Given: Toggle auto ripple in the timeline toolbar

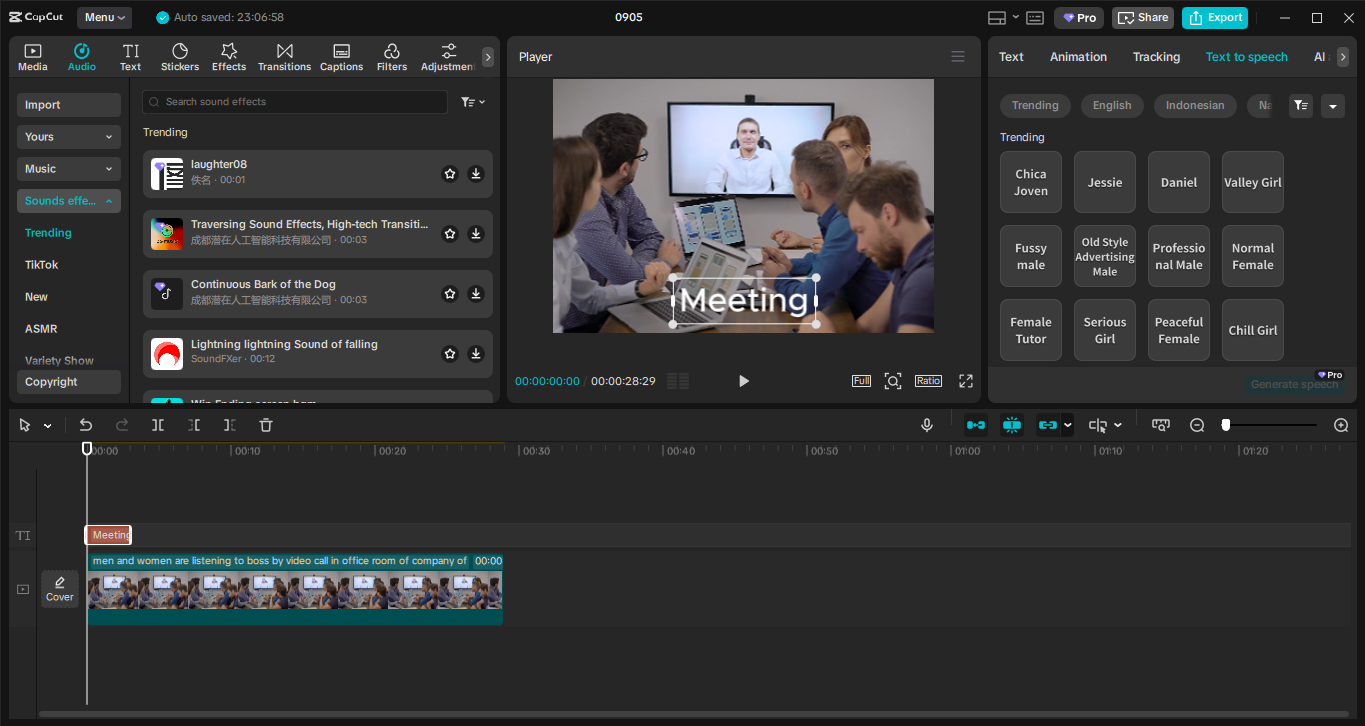Looking at the screenshot, I should [975, 424].
